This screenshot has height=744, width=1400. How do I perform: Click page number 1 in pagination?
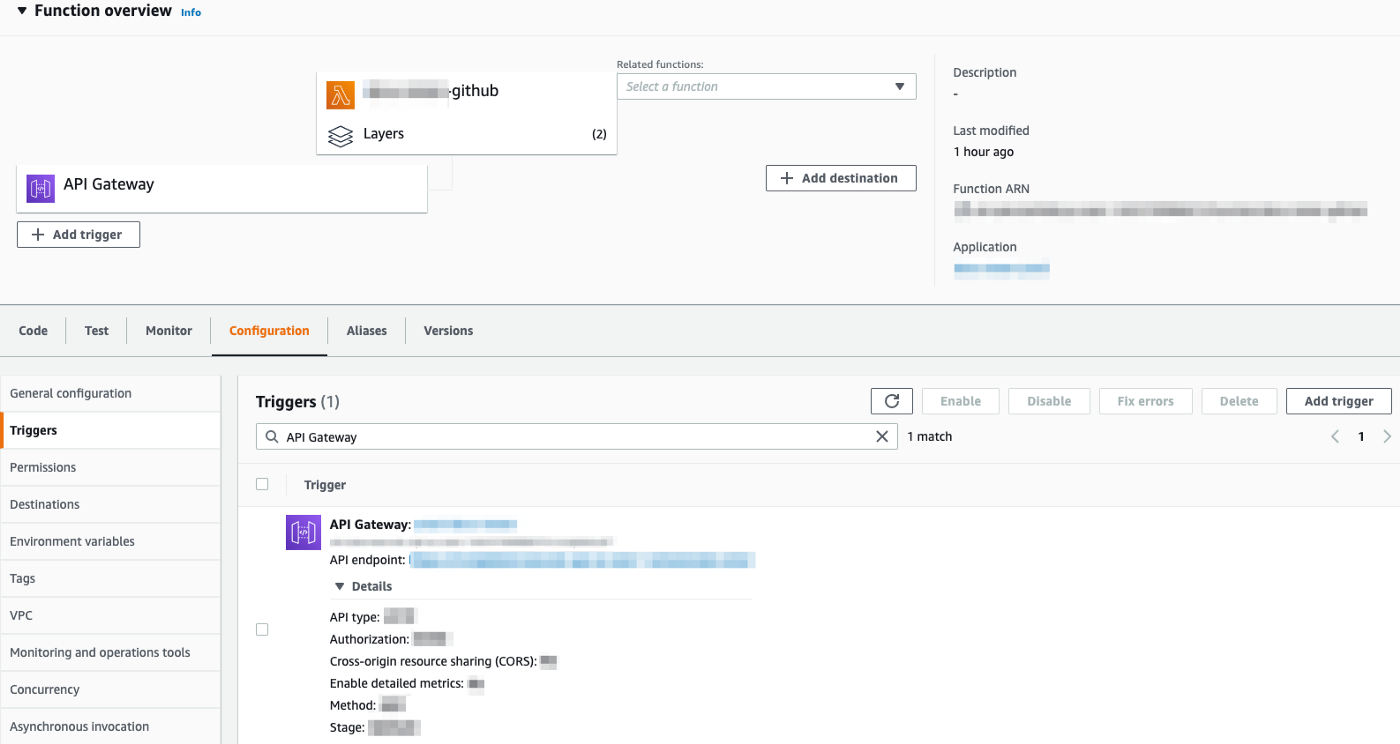[1361, 436]
